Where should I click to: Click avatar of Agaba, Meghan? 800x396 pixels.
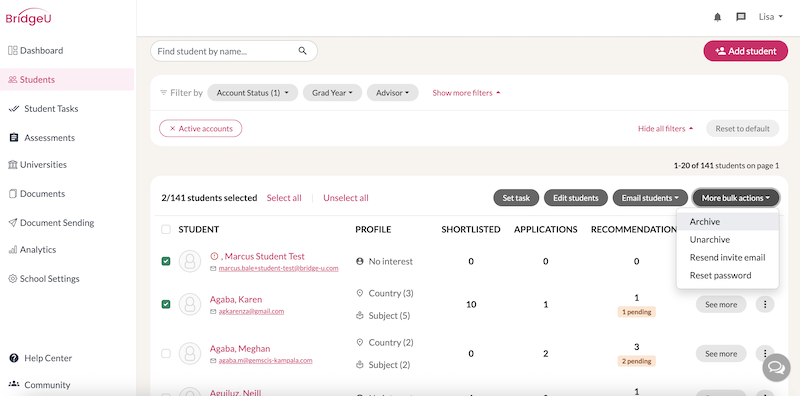[190, 353]
